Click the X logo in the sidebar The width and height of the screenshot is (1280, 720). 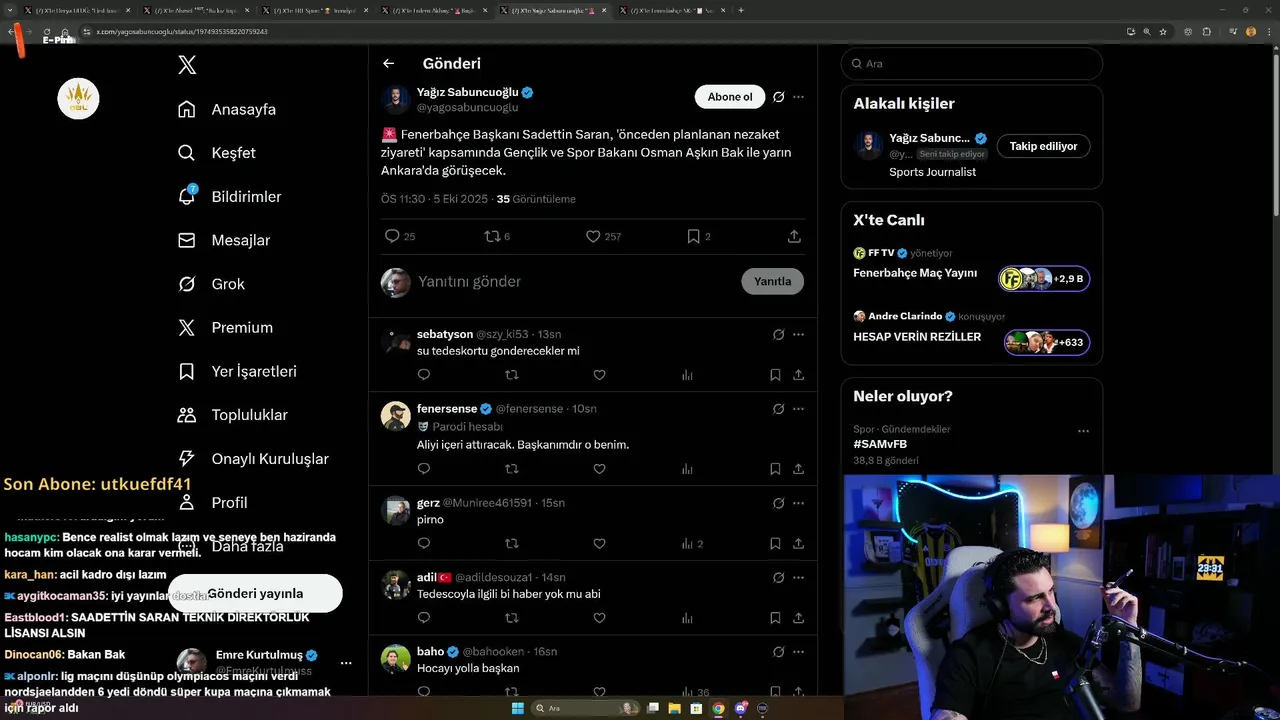point(187,65)
